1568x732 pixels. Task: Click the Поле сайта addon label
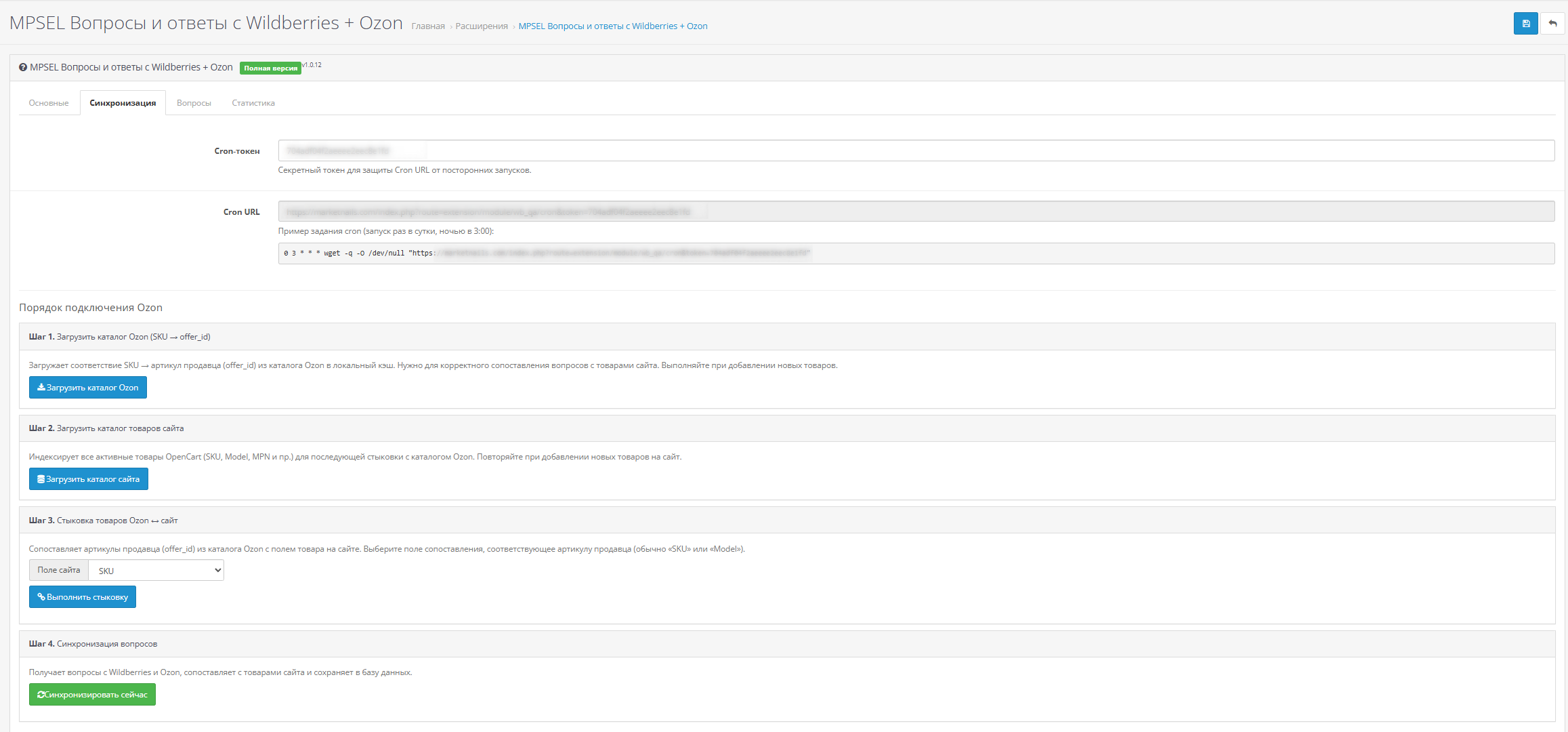pyautogui.click(x=59, y=570)
